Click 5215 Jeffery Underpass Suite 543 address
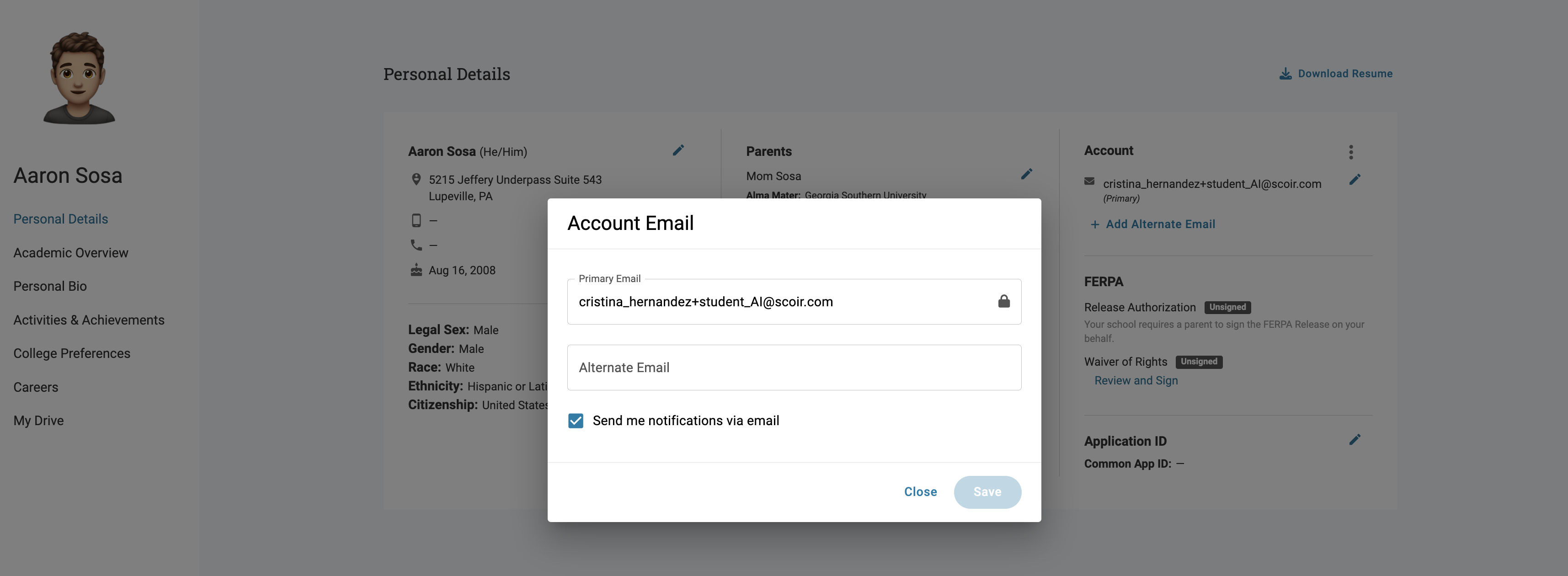 tap(515, 180)
